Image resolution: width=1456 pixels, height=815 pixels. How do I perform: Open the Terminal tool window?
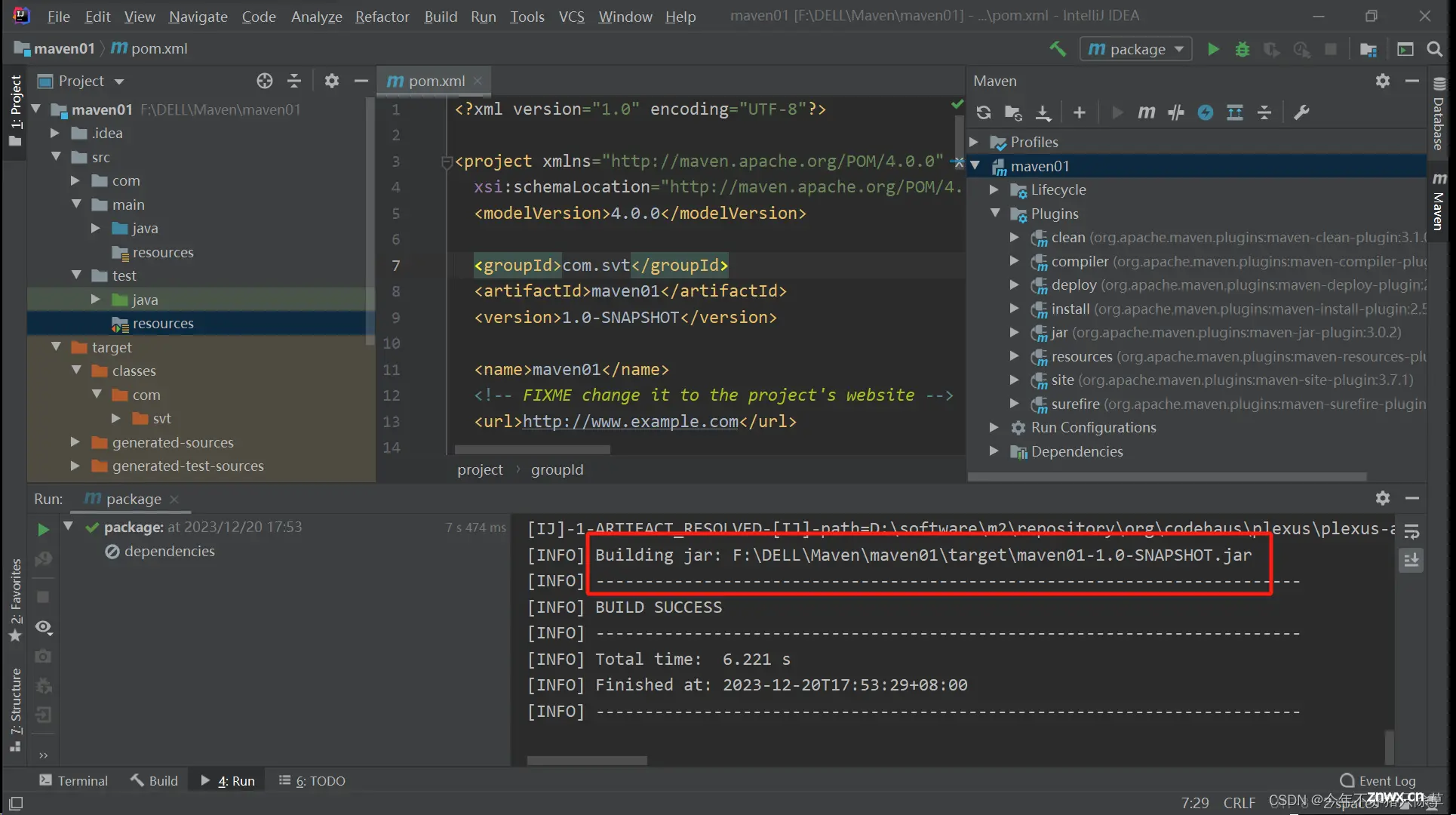coord(73,780)
